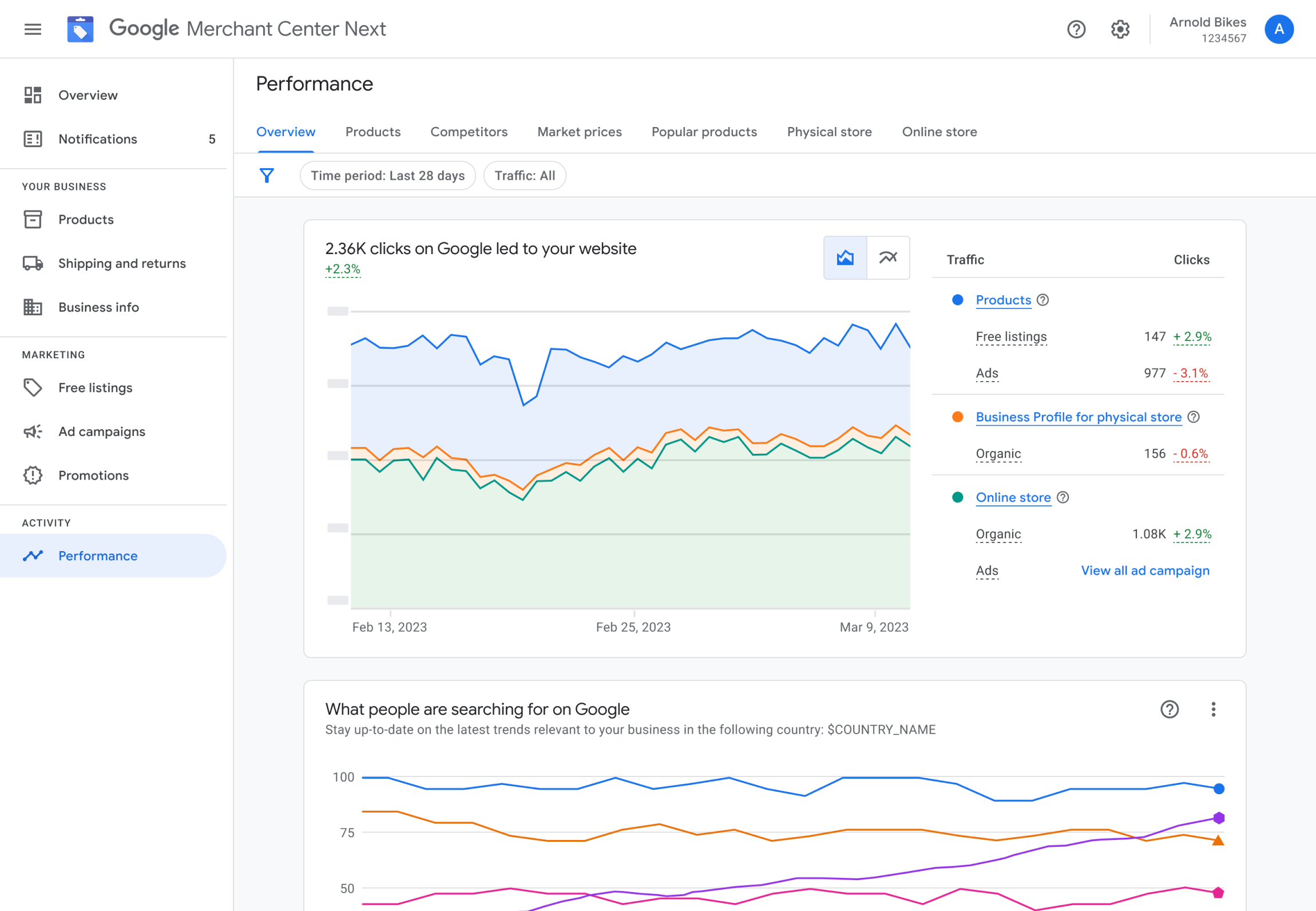Open three-dot menu in search trends card
The height and width of the screenshot is (911, 1316).
[x=1213, y=710]
